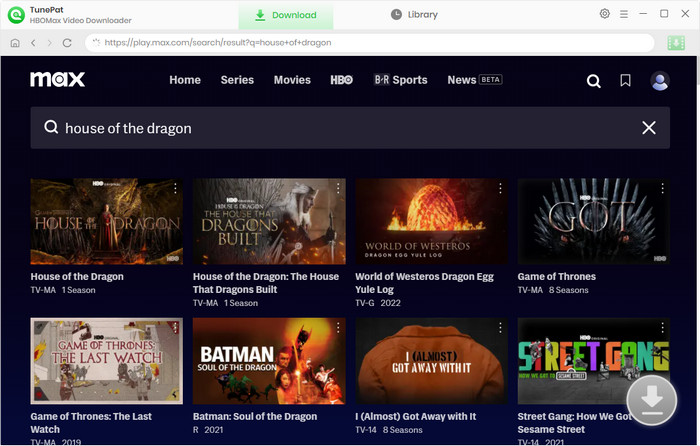Open the user profile avatar
The width and height of the screenshot is (700, 446).
659,81
